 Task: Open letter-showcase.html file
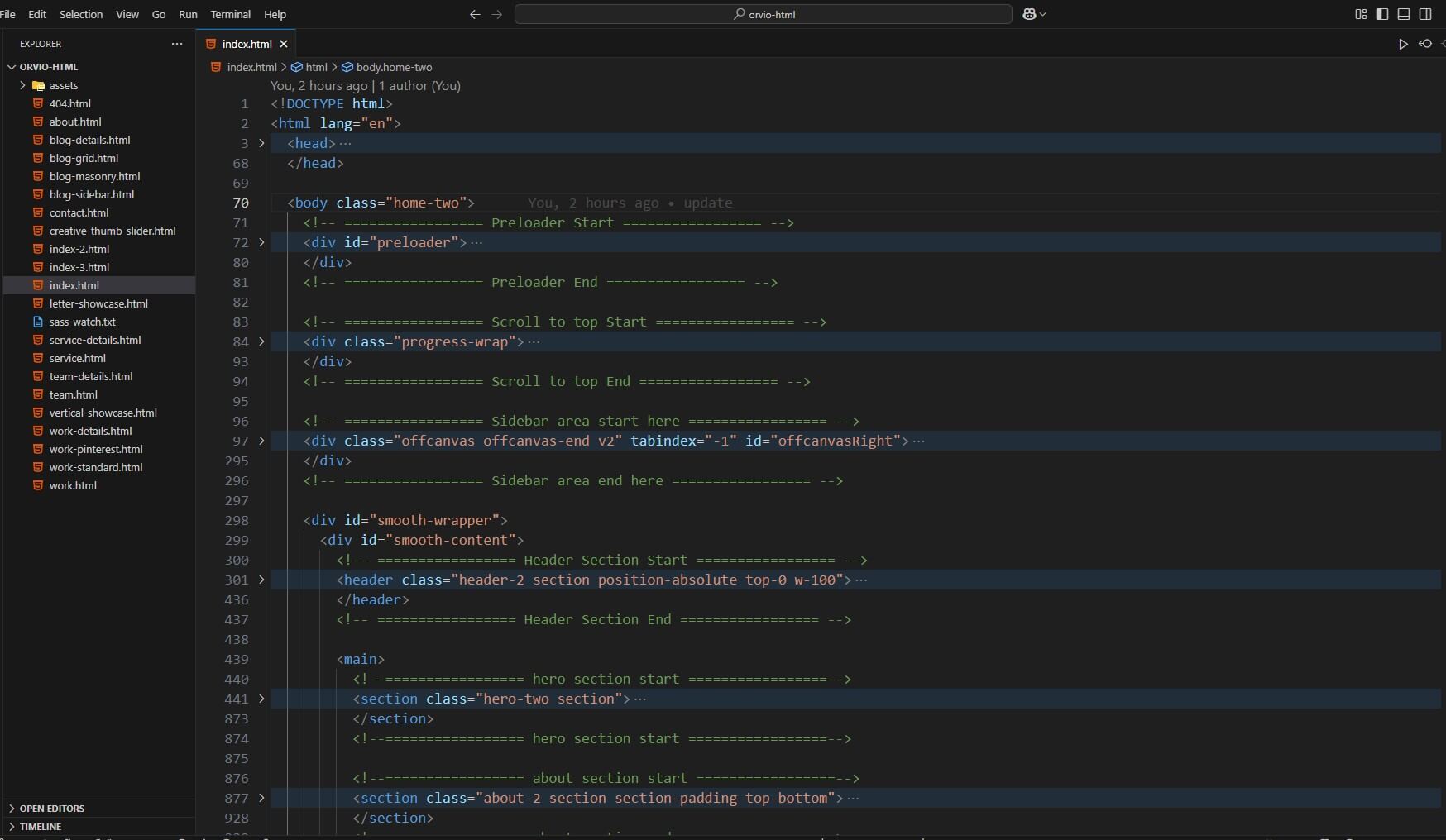(x=98, y=303)
